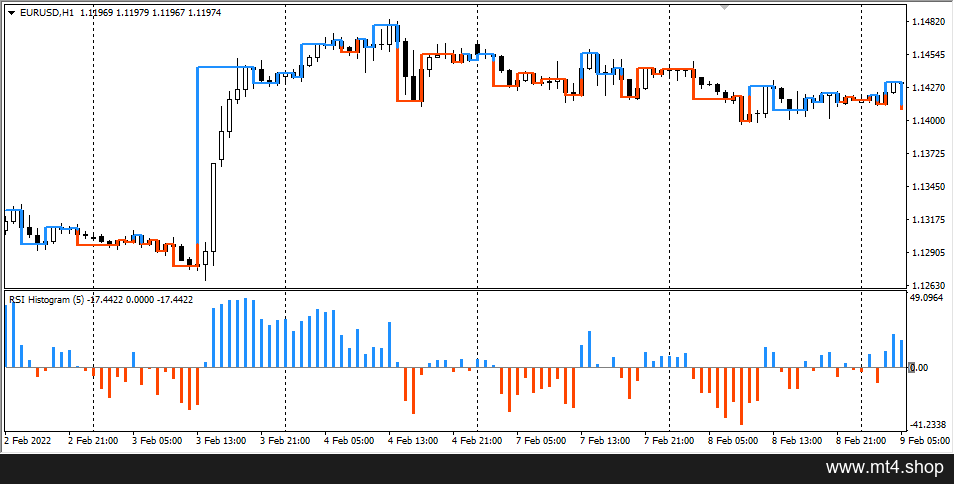Screen dimensions: 954x484
Task: Click the 4 Feb 13:00 time label
Action: coord(413,441)
